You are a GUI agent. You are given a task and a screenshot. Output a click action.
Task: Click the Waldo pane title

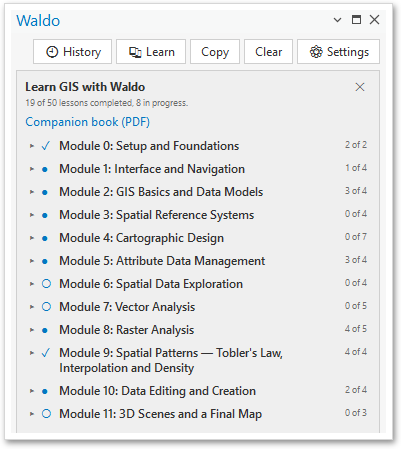coord(38,21)
